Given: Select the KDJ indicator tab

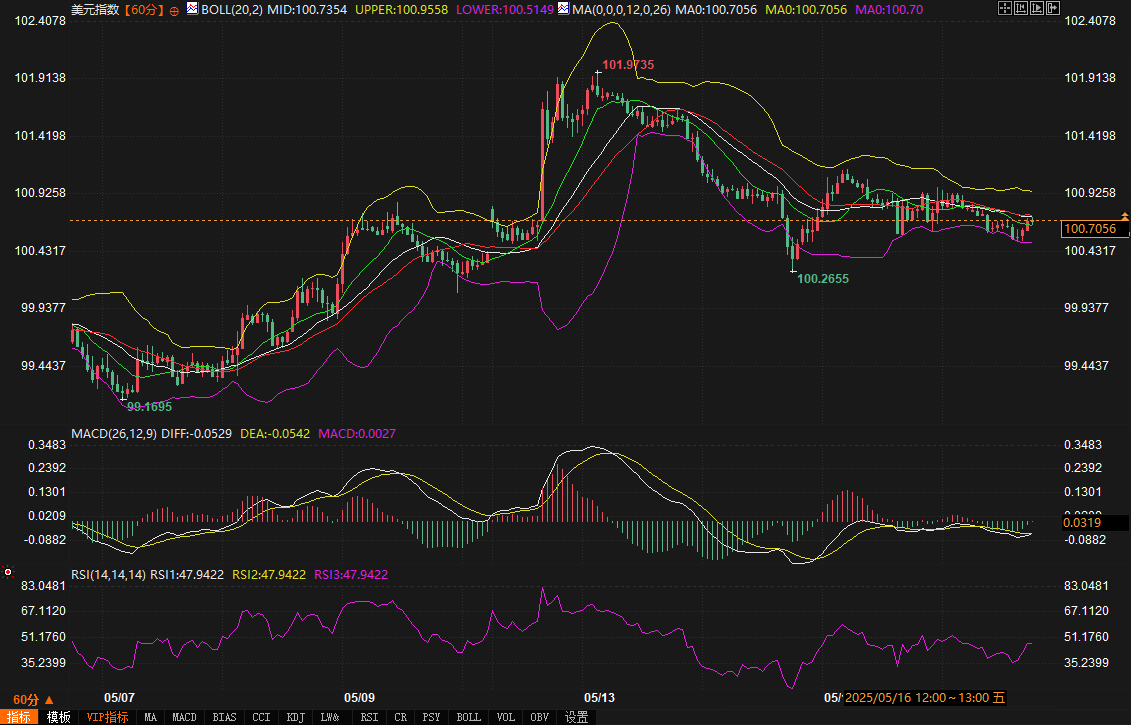Looking at the screenshot, I should coord(296,717).
